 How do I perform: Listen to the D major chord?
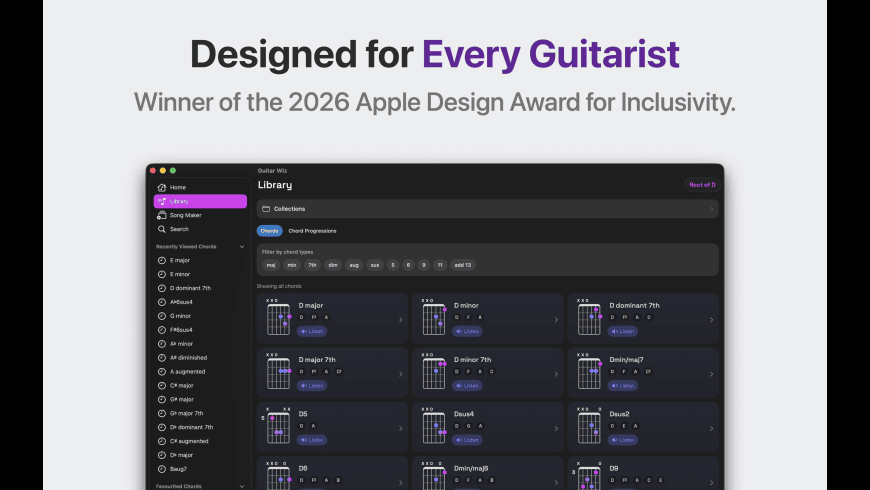point(312,331)
